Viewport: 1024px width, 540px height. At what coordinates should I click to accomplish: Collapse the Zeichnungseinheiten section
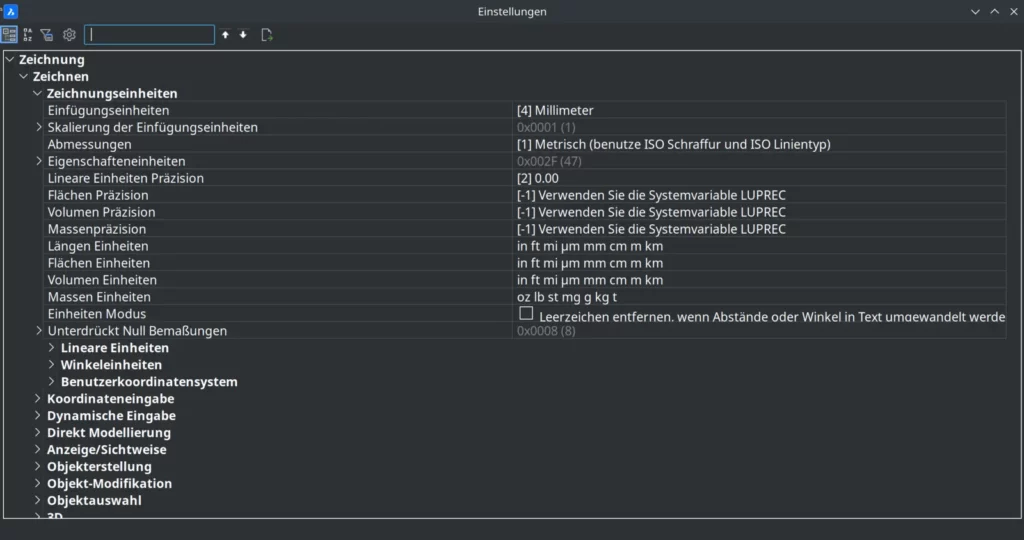click(37, 93)
